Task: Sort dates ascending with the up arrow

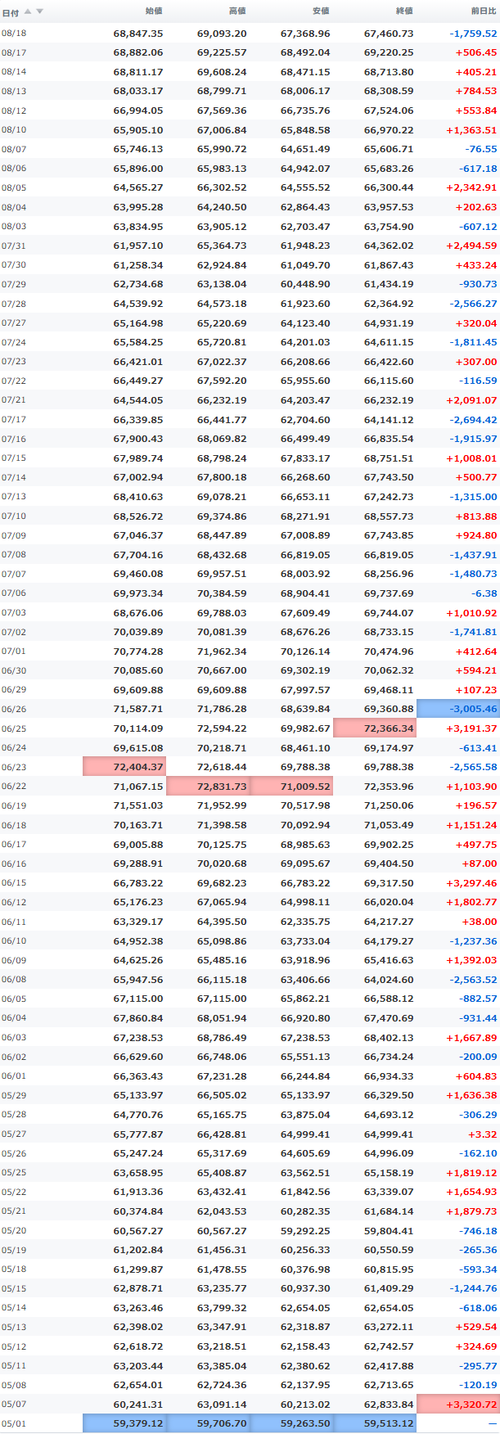Action: tap(28, 12)
